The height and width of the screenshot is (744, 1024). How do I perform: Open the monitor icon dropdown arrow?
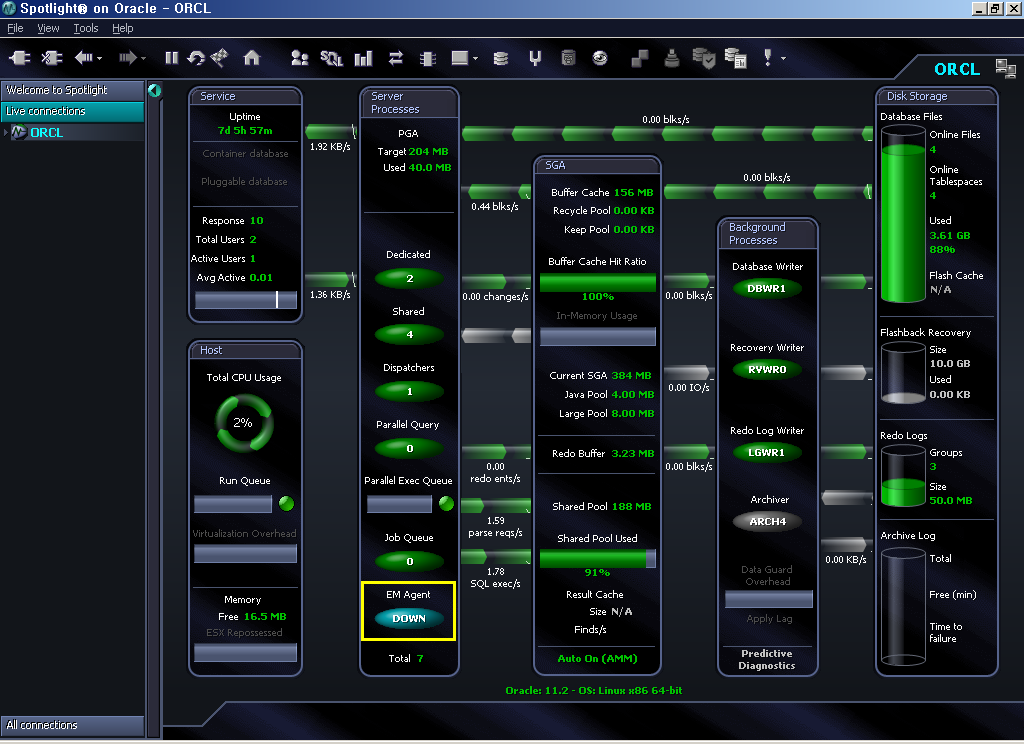click(475, 59)
